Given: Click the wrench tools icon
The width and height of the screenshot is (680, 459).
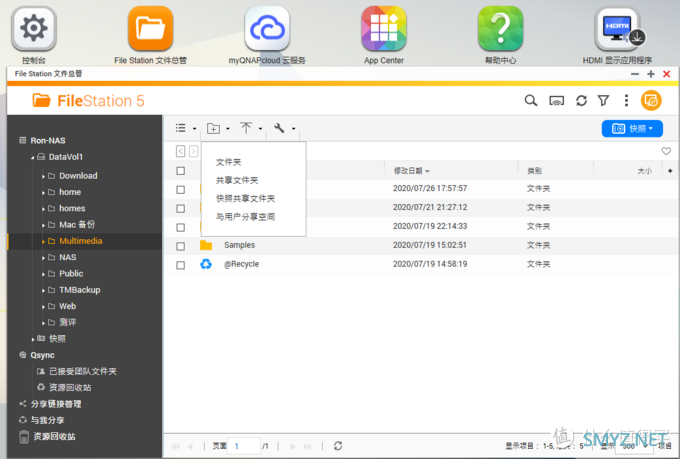Looking at the screenshot, I should point(279,128).
